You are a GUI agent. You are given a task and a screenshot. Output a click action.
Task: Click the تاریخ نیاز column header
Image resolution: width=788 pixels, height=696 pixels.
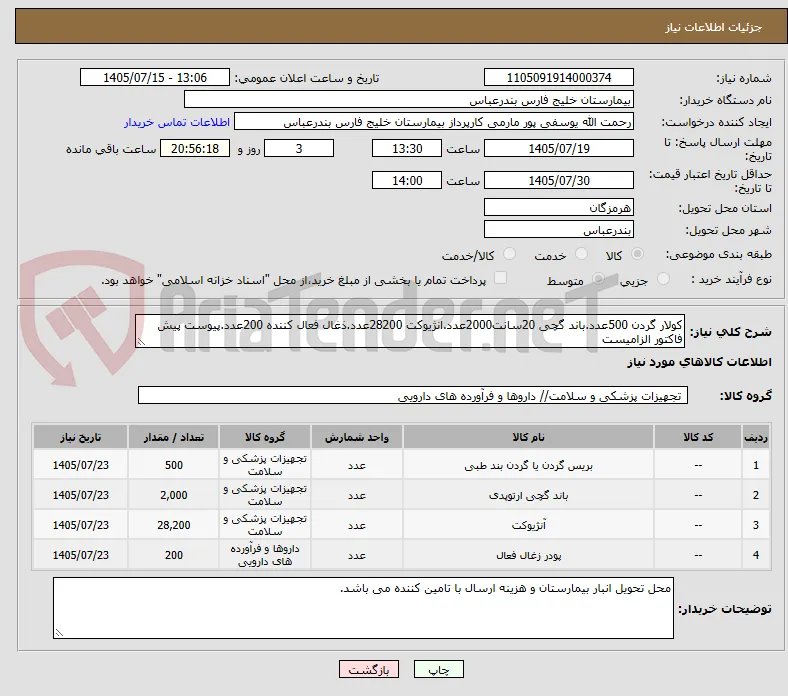80,437
